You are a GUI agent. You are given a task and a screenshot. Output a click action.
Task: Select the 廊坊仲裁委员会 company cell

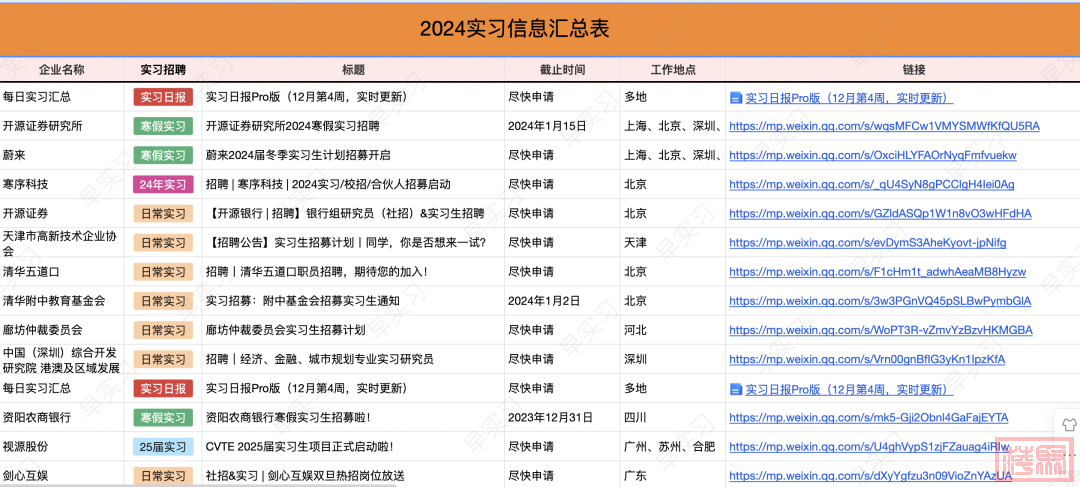coord(61,329)
